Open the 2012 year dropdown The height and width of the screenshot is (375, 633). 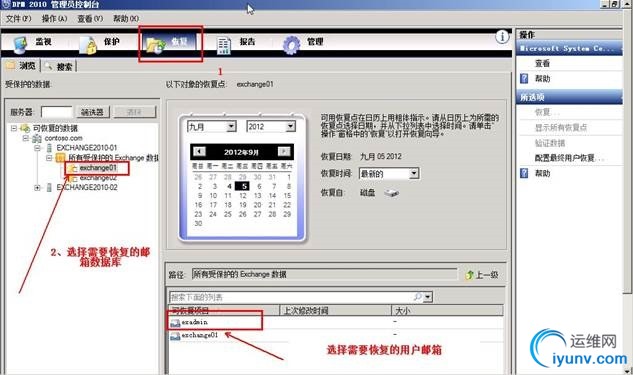pos(290,127)
